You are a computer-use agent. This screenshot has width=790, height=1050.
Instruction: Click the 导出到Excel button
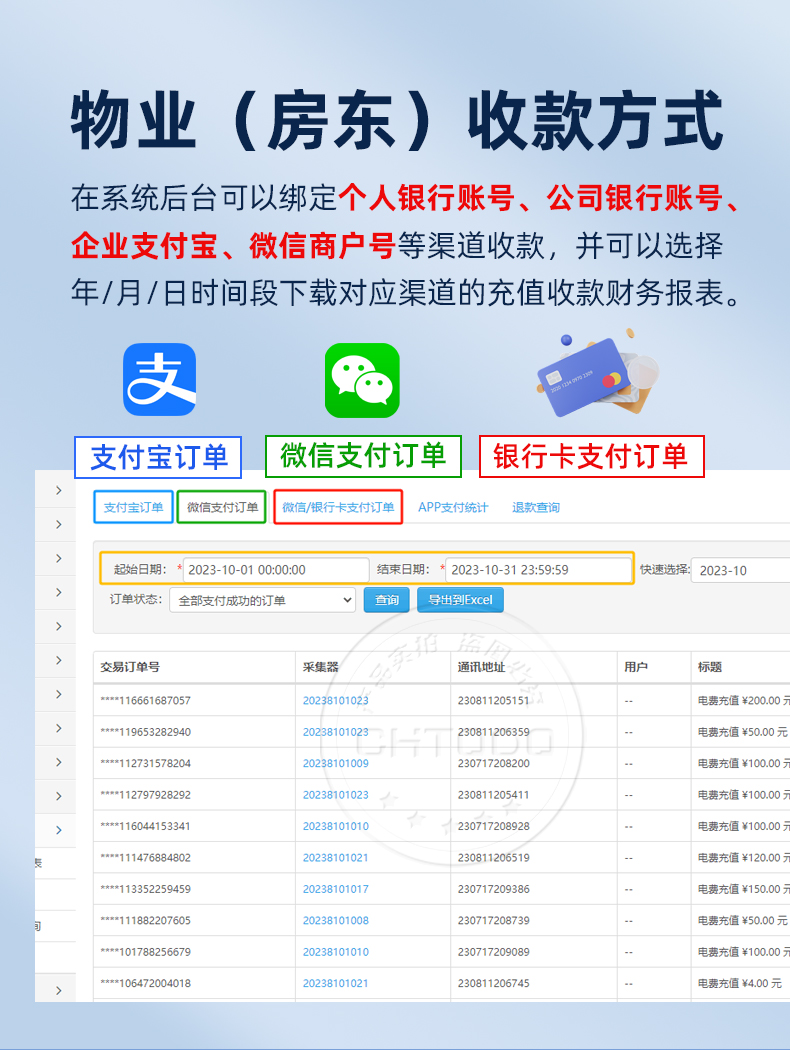(461, 600)
